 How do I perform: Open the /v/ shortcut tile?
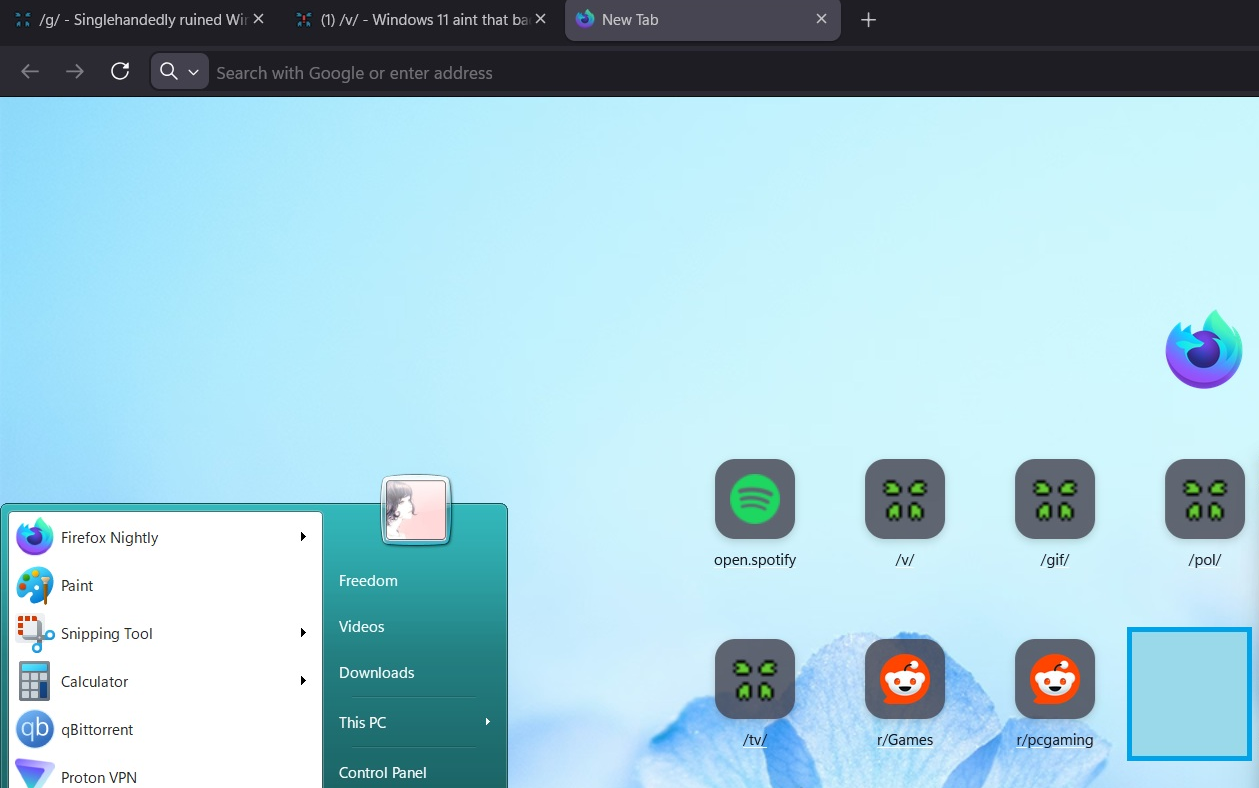[x=905, y=499]
